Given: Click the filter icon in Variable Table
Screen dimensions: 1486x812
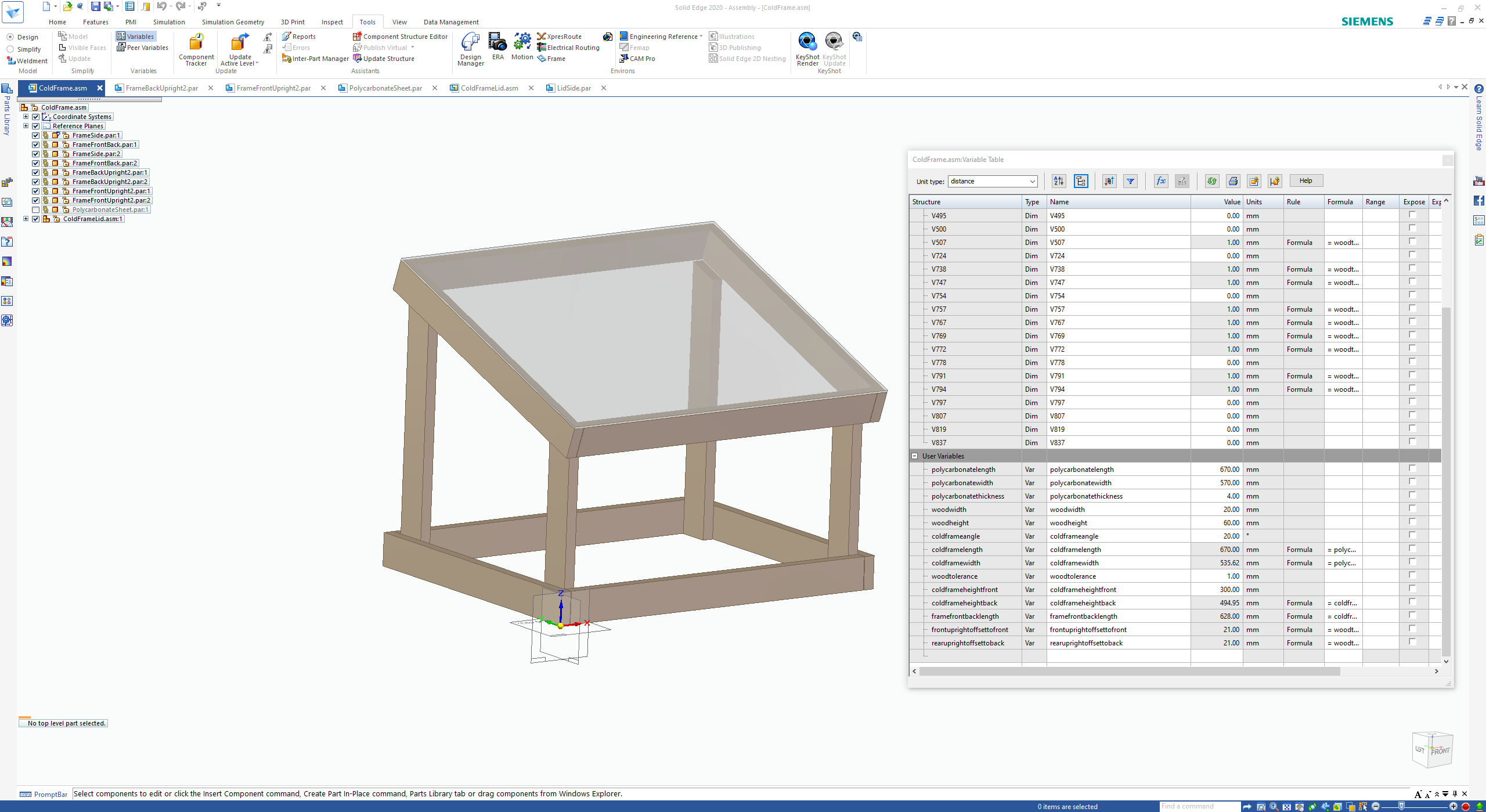Looking at the screenshot, I should click(1130, 181).
